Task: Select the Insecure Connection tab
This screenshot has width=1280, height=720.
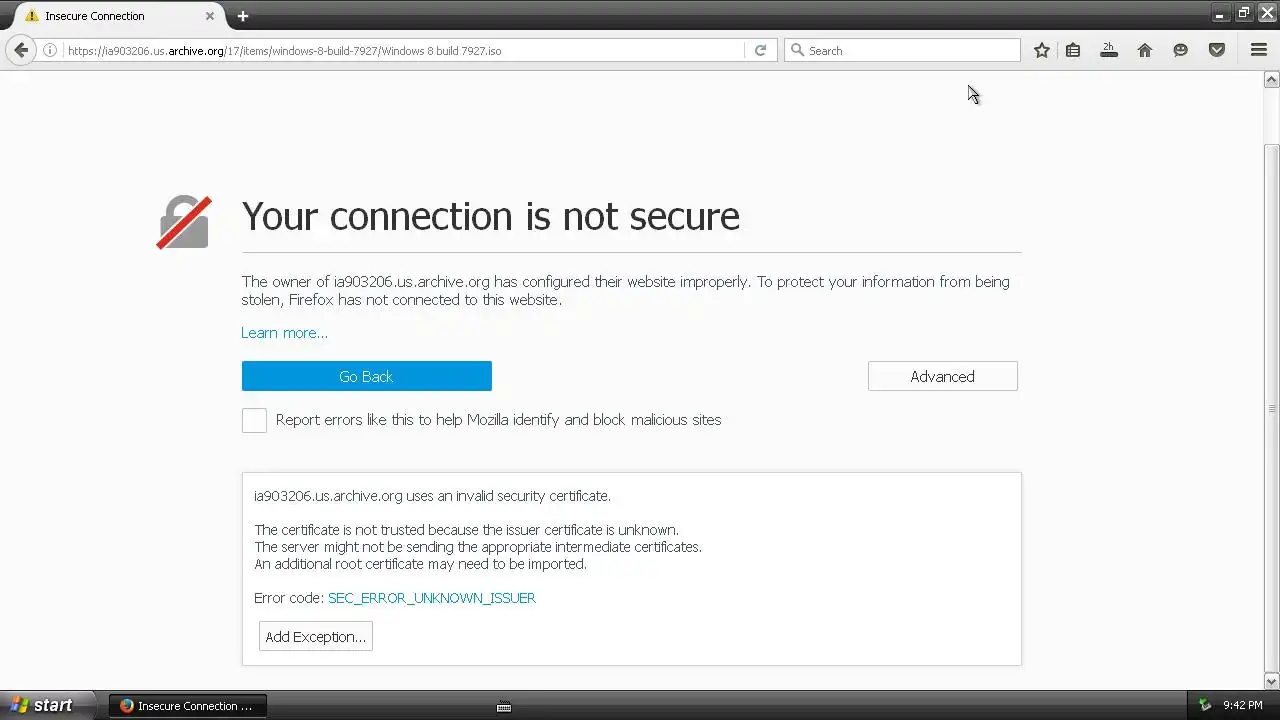Action: tap(110, 16)
